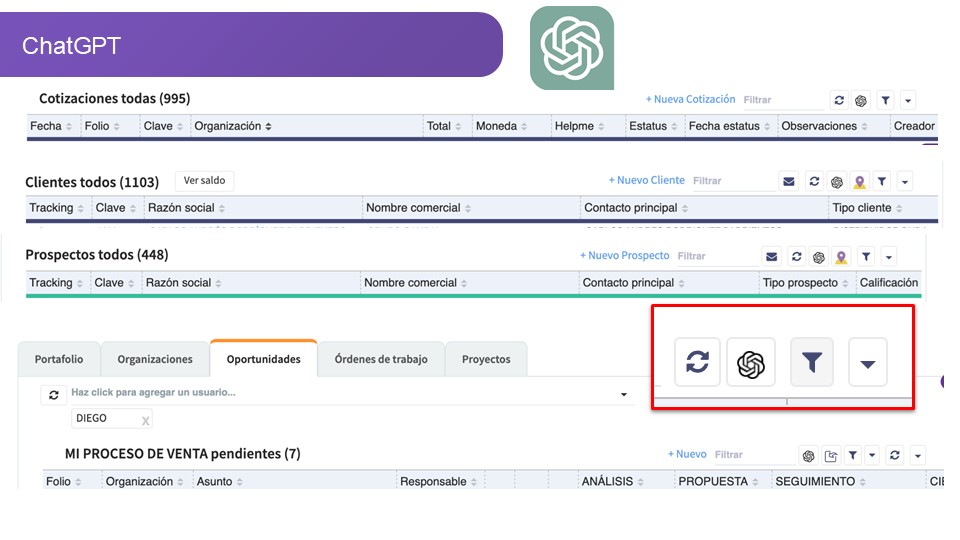
Task: Click the export icon in Mi Proceso de Venta toolbar
Action: [831, 456]
